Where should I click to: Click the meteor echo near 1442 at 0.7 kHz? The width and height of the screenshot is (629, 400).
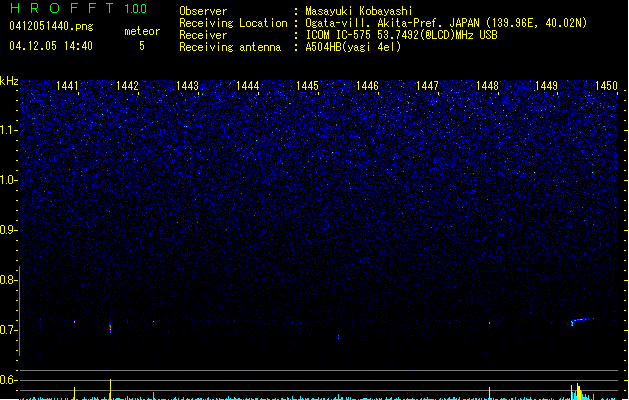110,327
